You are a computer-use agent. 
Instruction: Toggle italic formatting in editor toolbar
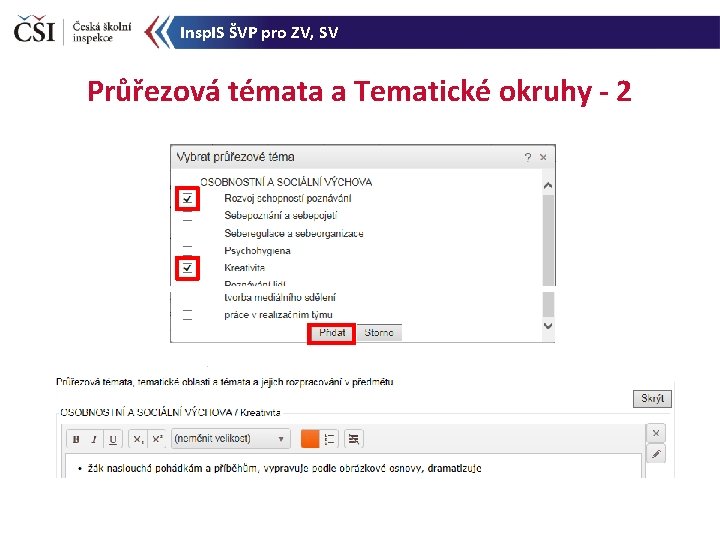point(94,439)
